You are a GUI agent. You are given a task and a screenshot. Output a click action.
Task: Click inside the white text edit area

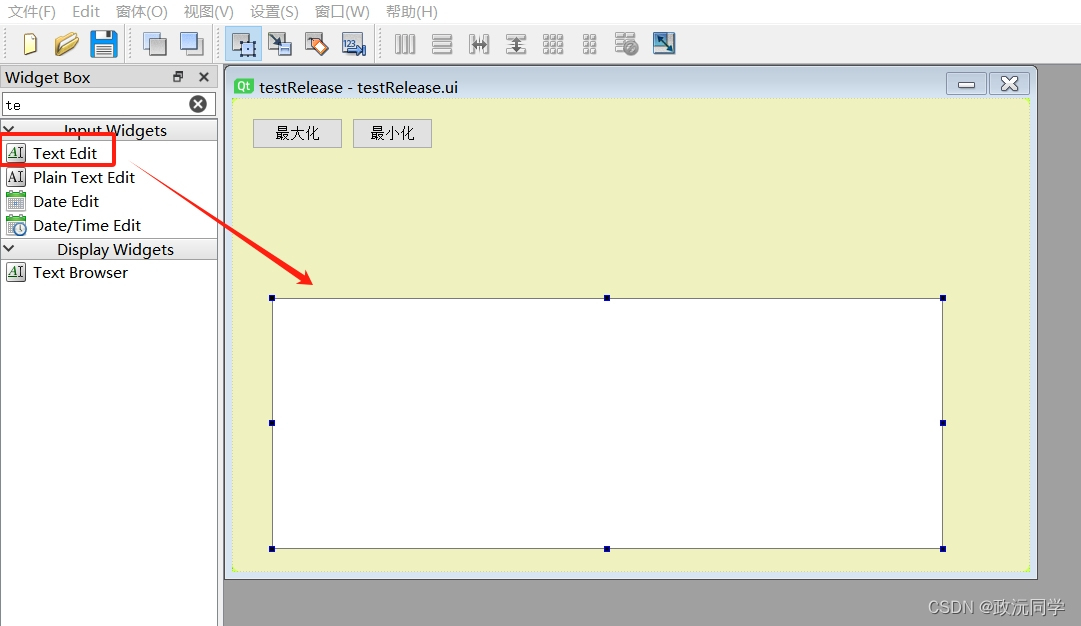coord(607,423)
